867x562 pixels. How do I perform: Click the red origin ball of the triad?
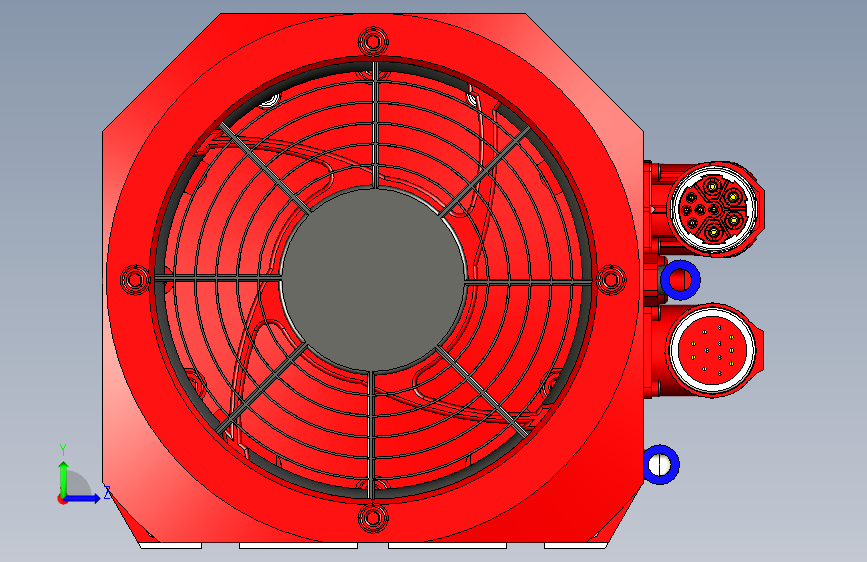tap(62, 499)
